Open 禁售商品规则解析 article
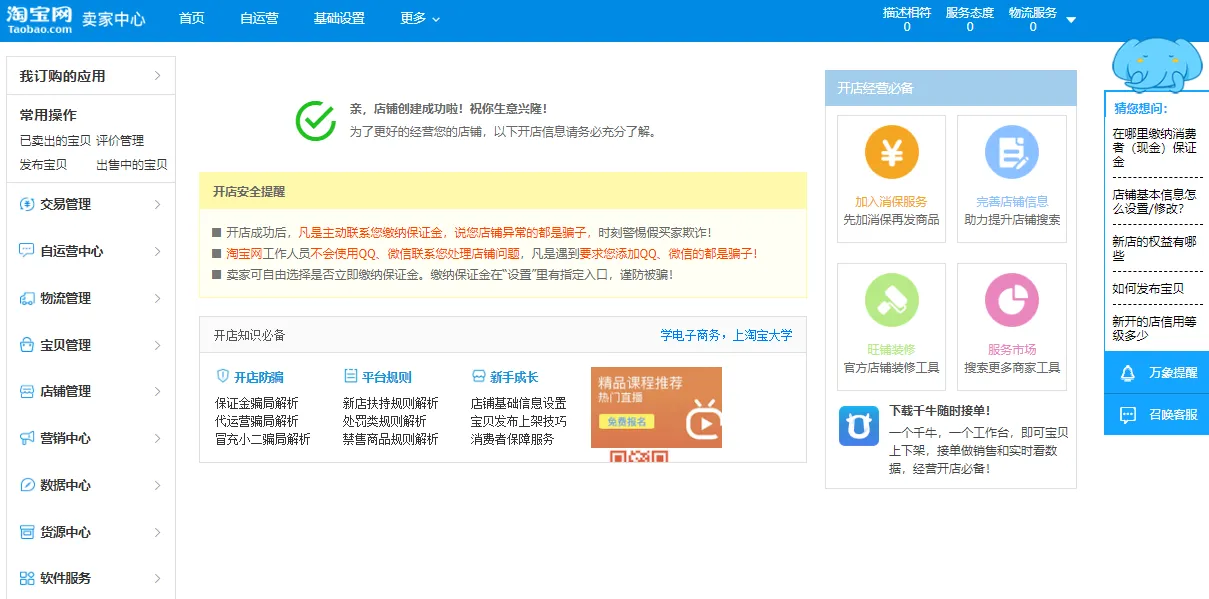This screenshot has height=599, width=1209. click(390, 439)
